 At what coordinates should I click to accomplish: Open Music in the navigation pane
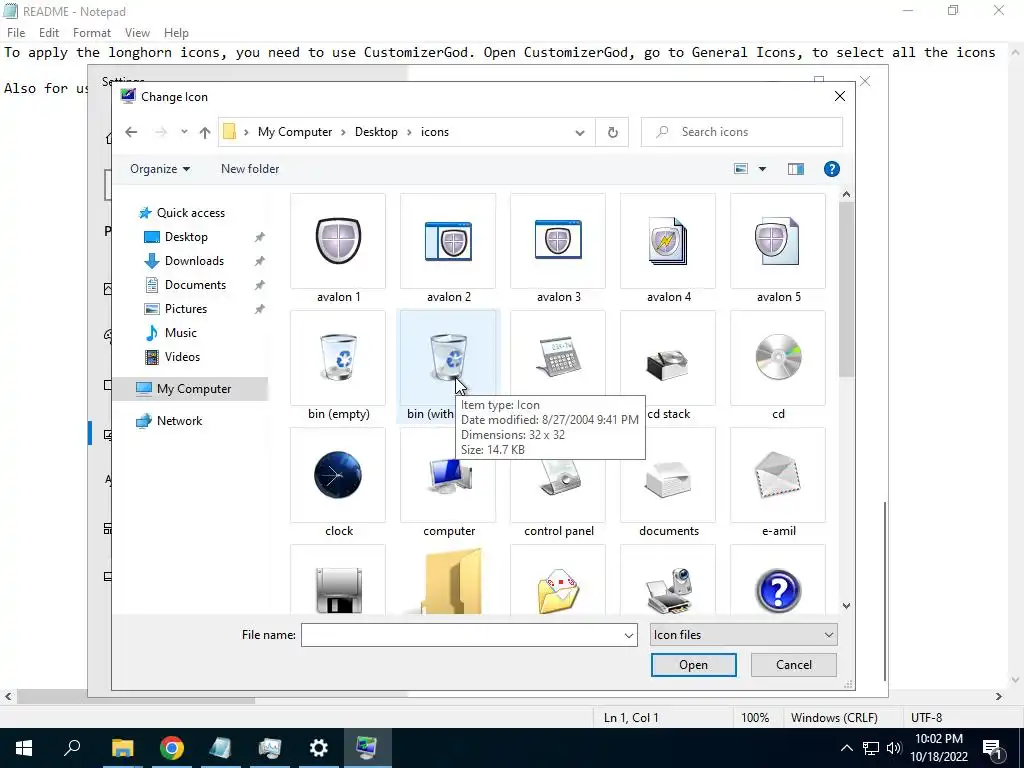170,333
